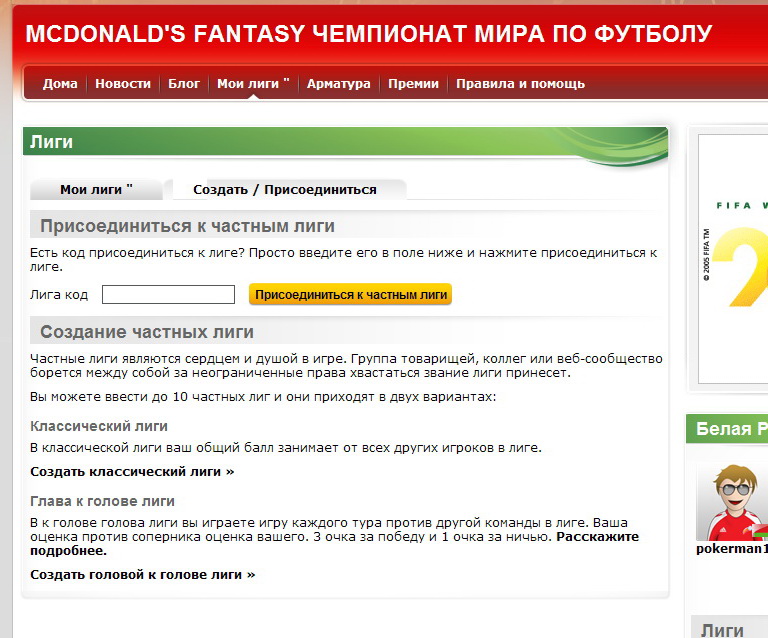Click the Лиги heading in the right sidebar

click(x=722, y=630)
